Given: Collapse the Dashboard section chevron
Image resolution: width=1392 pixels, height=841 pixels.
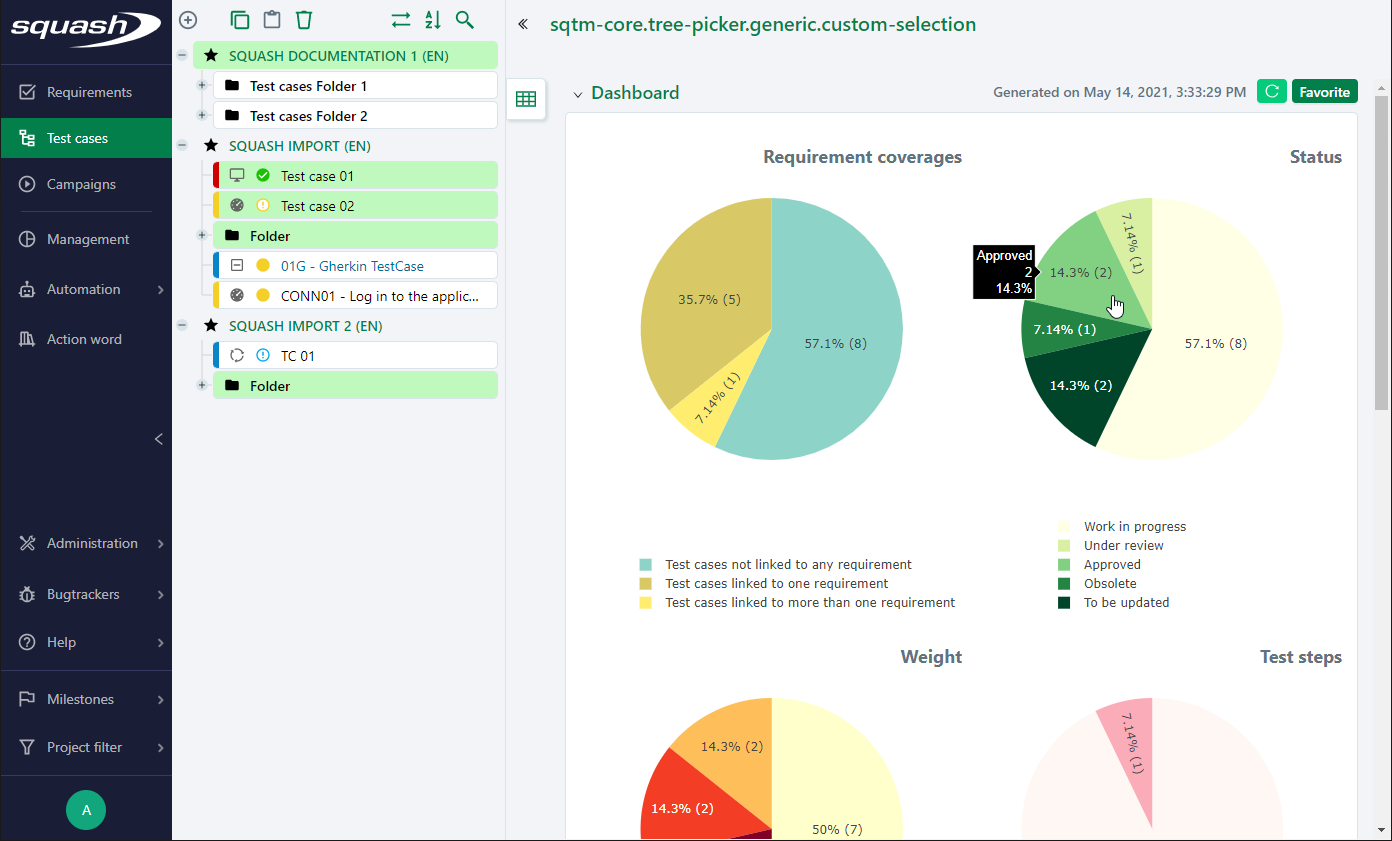Looking at the screenshot, I should [x=578, y=92].
